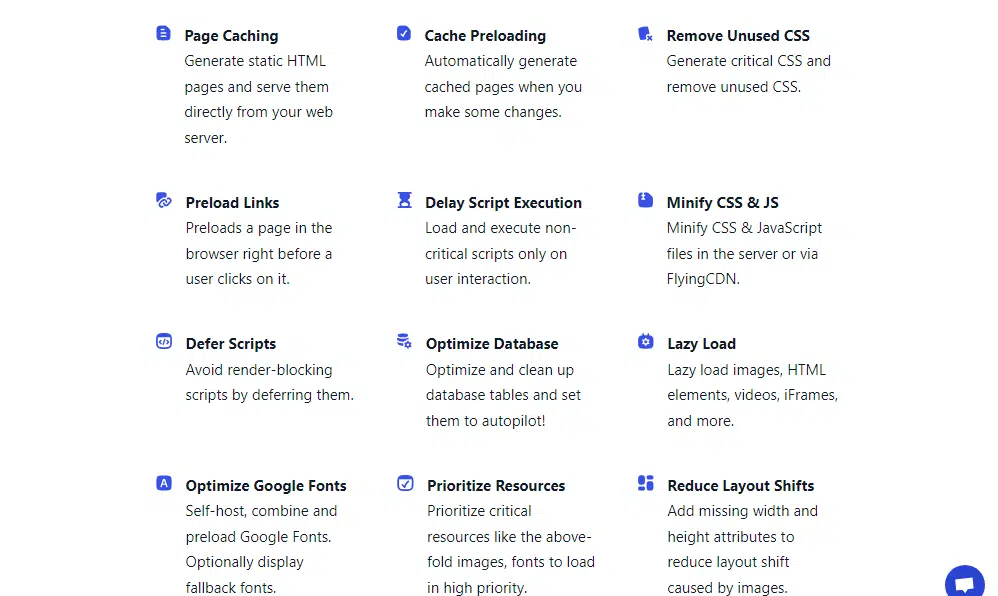Select the Delay Script Execution heading
This screenshot has width=998, height=596.
point(503,202)
